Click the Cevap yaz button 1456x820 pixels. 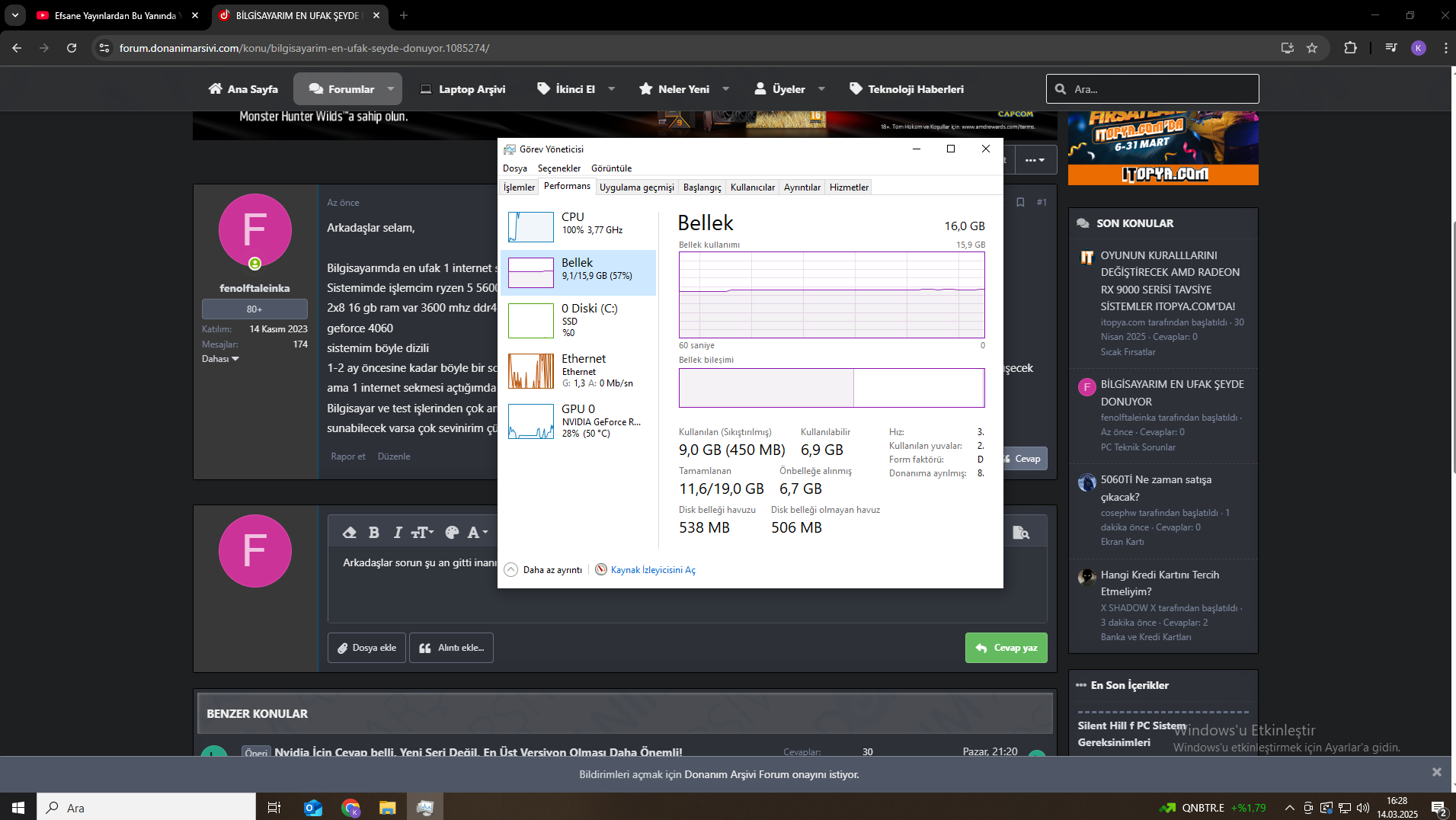[1006, 648]
